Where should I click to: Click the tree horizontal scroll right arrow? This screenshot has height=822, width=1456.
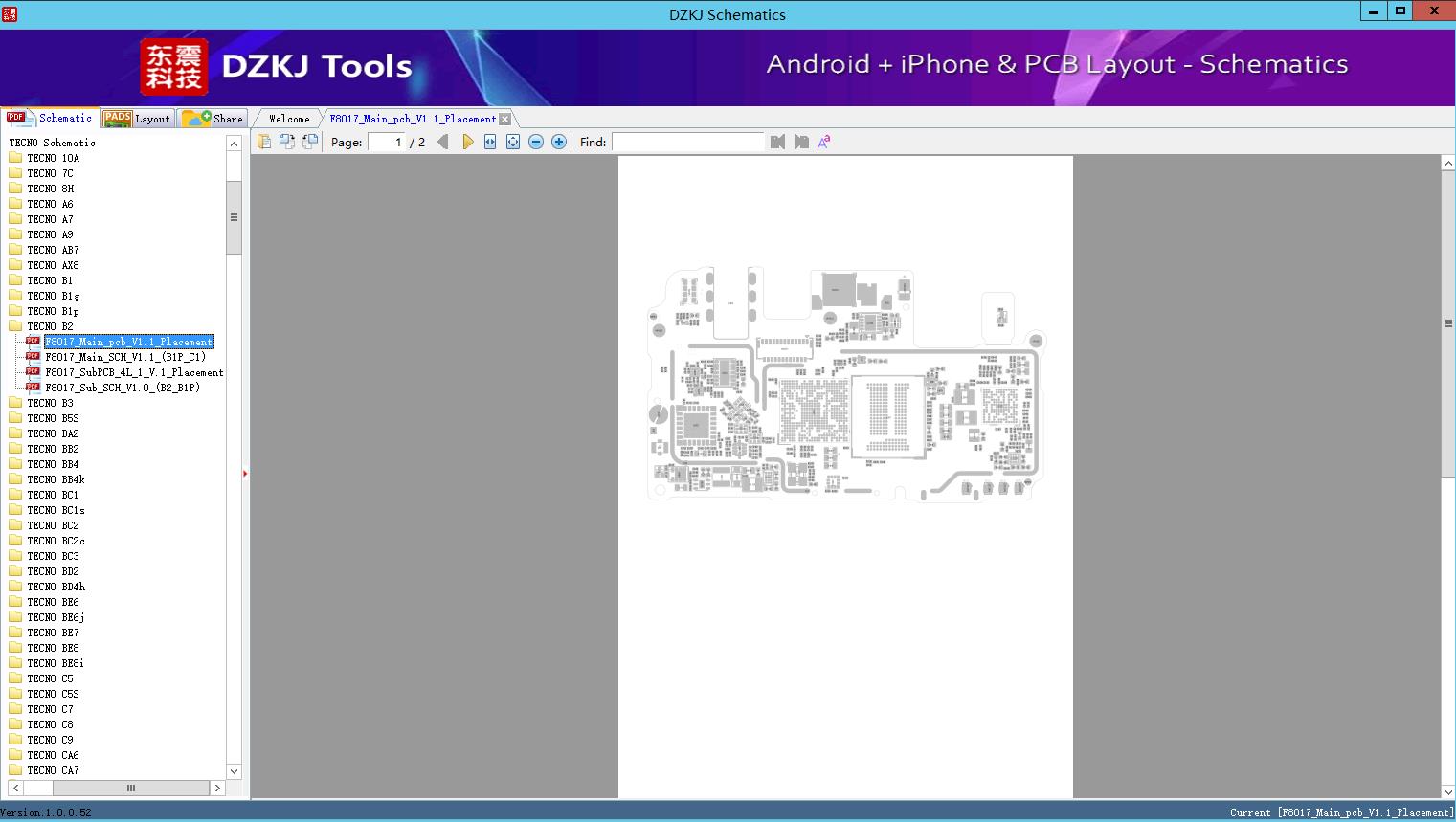(x=217, y=789)
